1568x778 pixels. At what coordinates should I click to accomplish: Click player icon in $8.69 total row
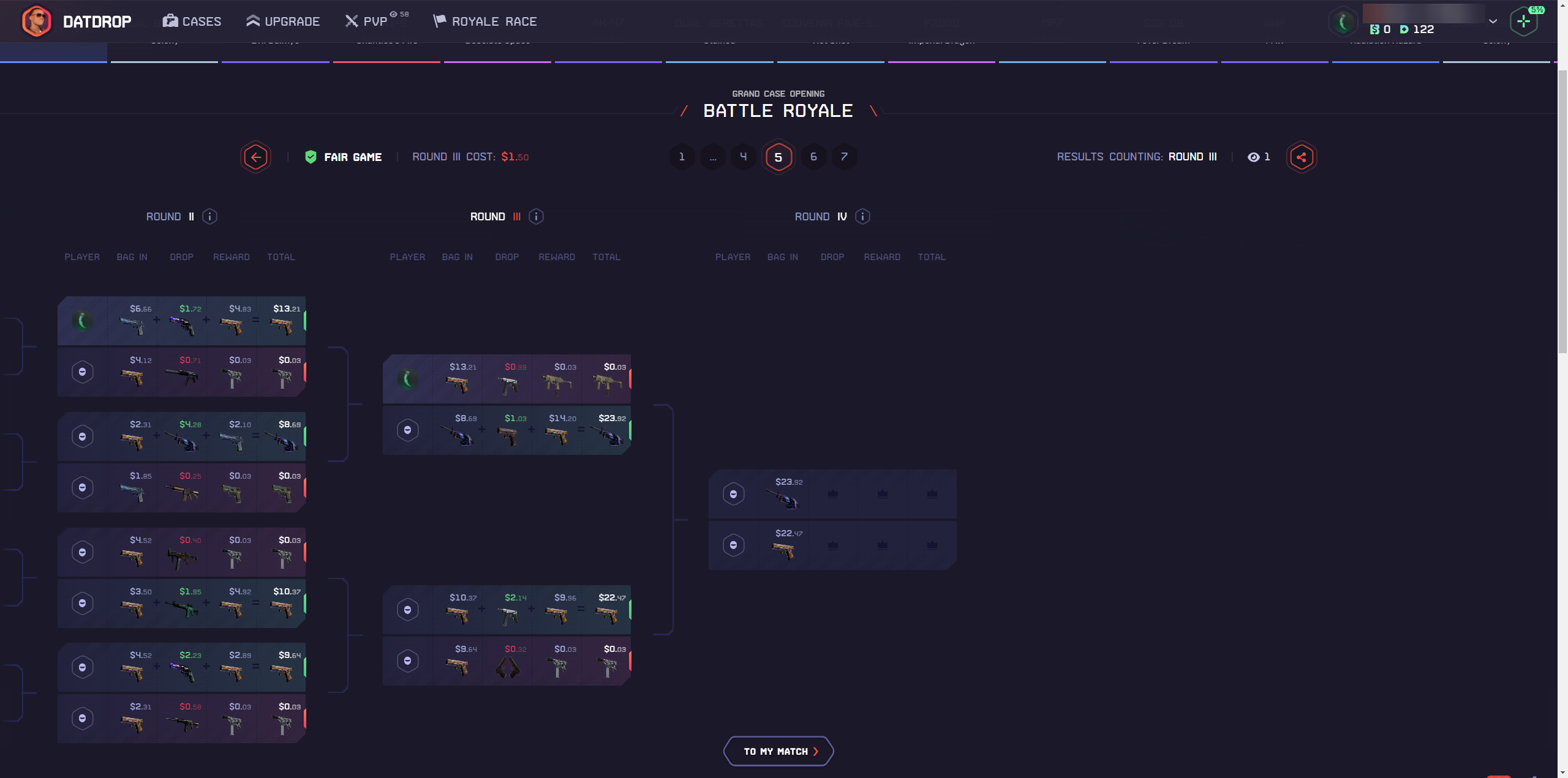pos(82,436)
